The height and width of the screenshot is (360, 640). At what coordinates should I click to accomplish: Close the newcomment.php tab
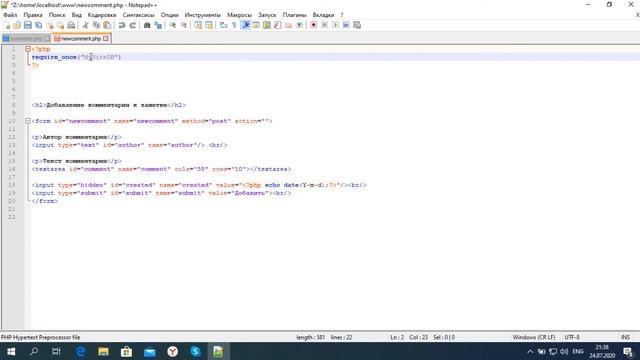106,38
